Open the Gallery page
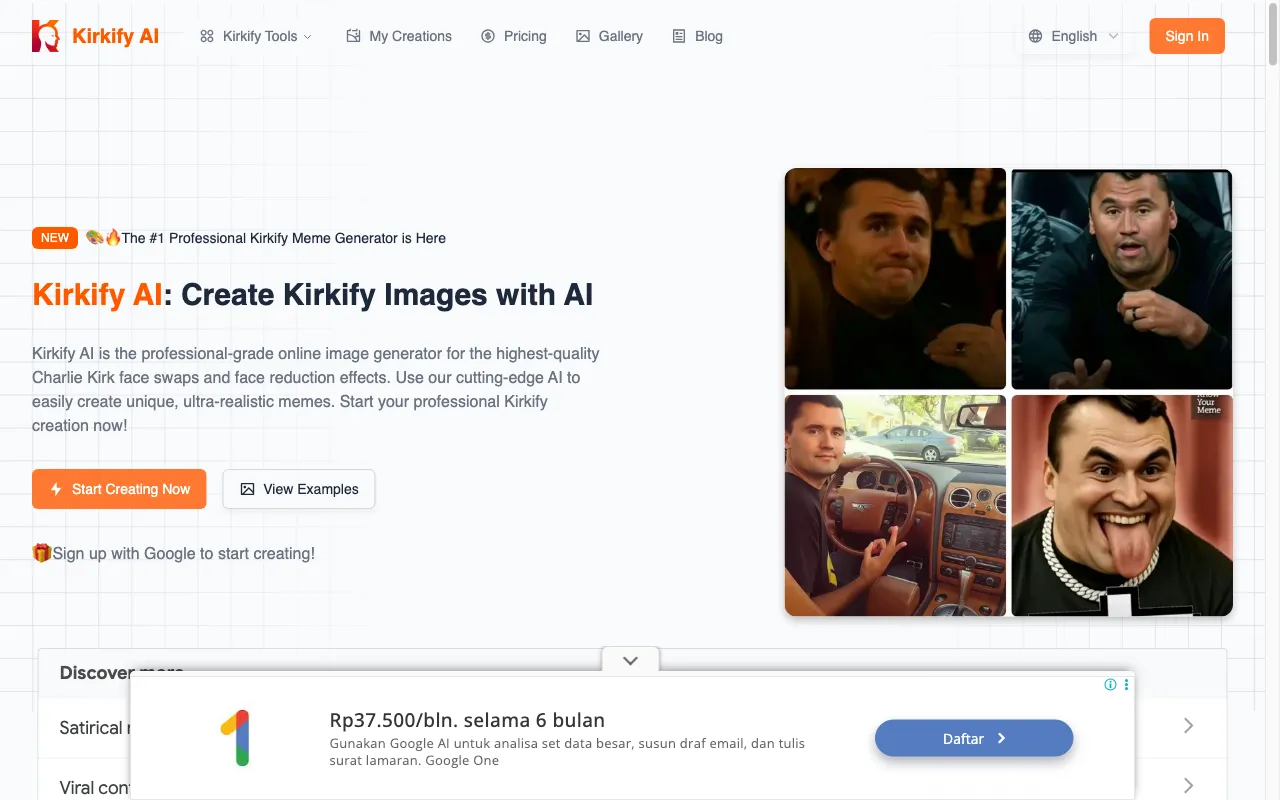The width and height of the screenshot is (1280, 800). click(609, 36)
